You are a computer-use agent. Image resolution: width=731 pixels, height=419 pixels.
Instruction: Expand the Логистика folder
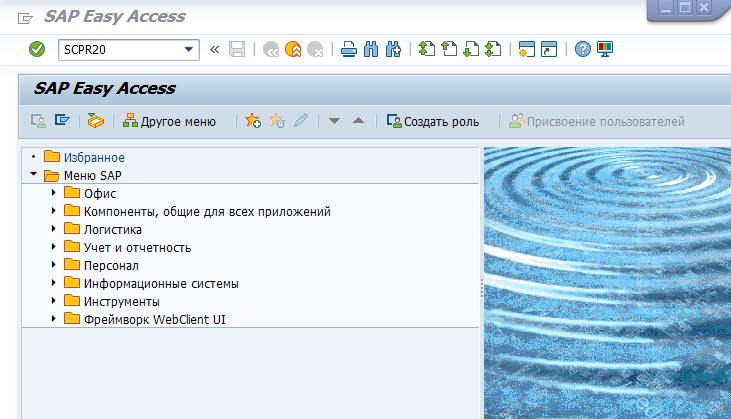click(53, 229)
